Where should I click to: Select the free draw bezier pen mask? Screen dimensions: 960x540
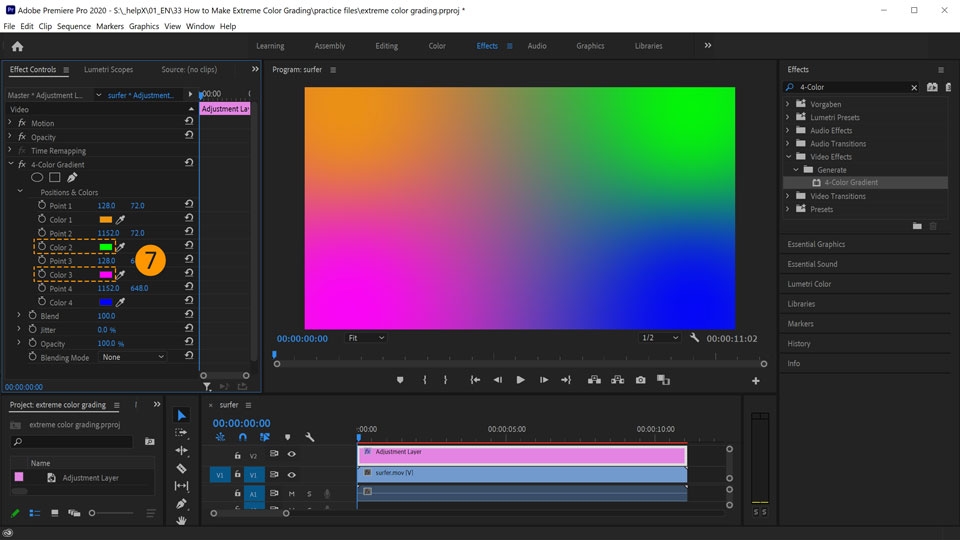(72, 178)
